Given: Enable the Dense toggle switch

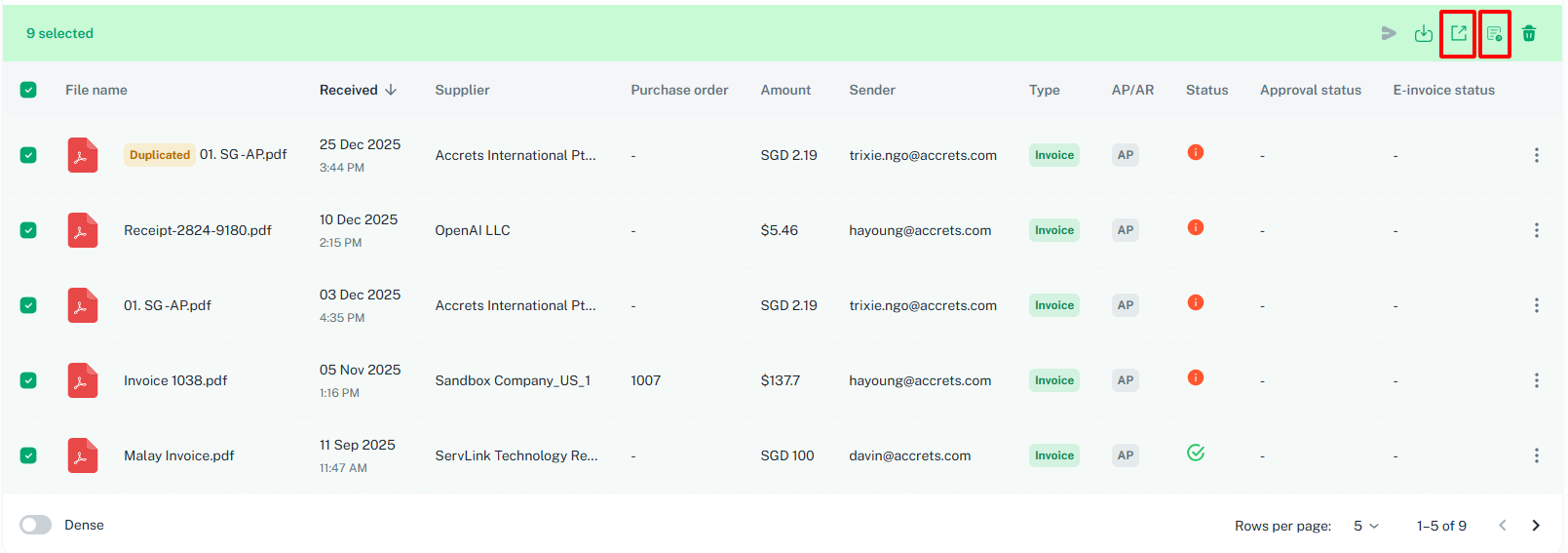Looking at the screenshot, I should pyautogui.click(x=36, y=525).
